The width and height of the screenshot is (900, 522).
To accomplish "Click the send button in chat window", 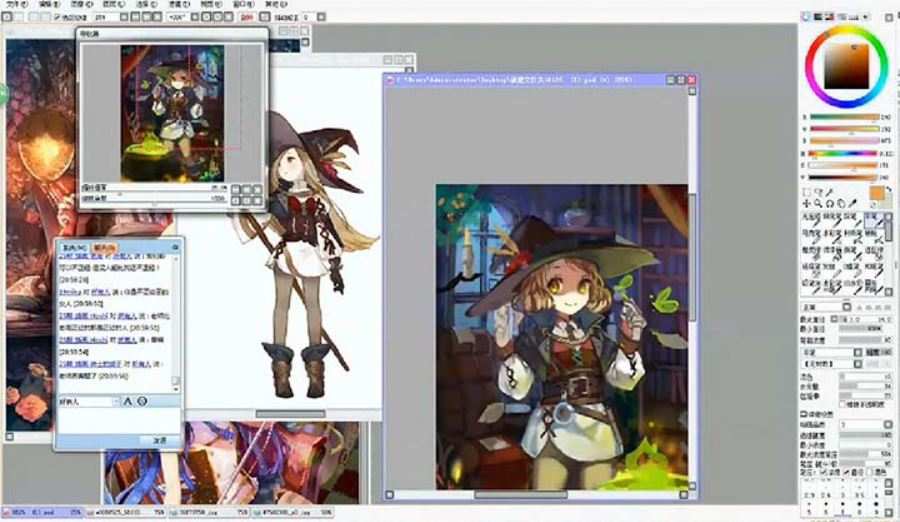I will pos(159,439).
